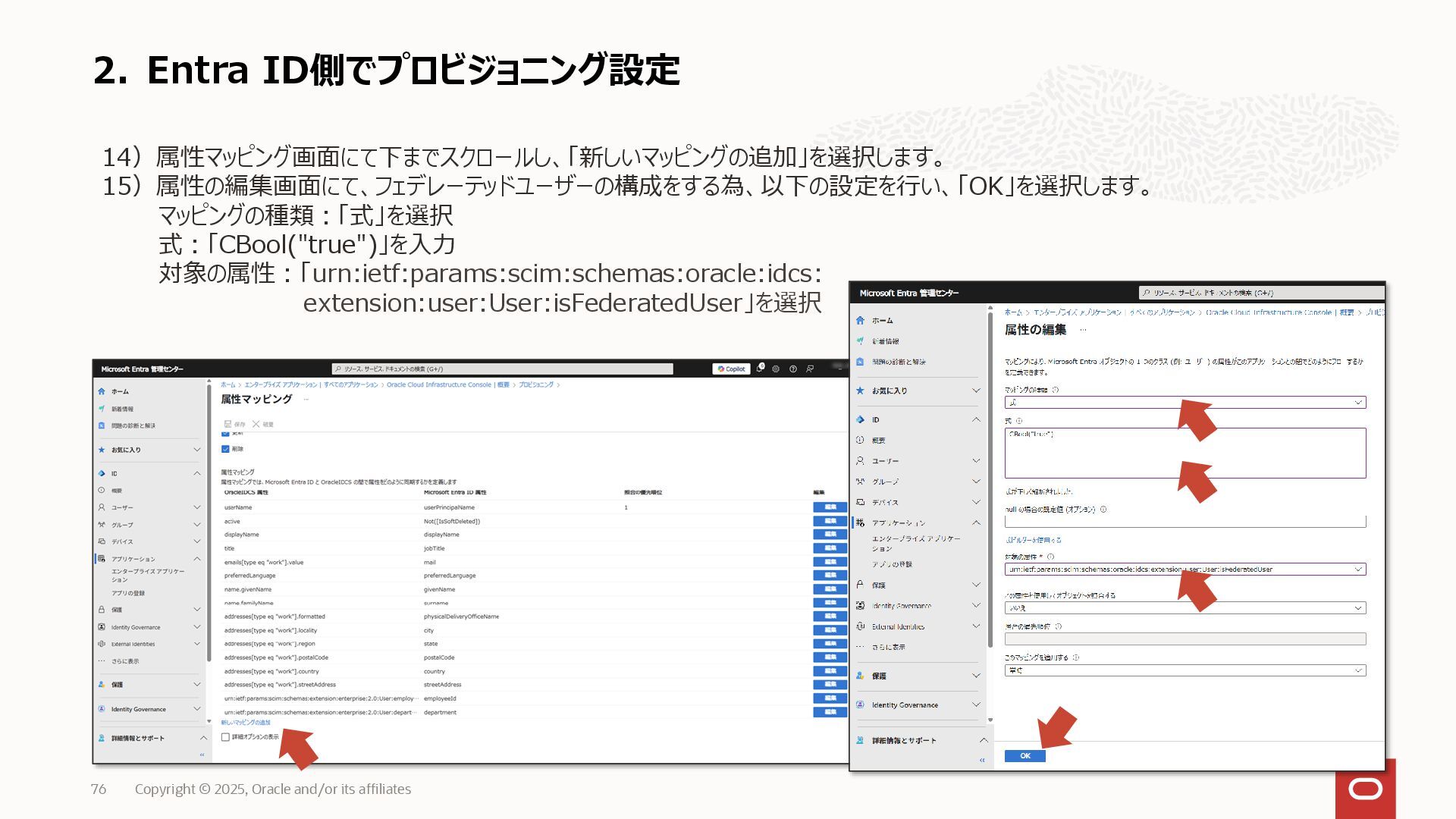The height and width of the screenshot is (819, 1456).
Task: Click お気に入り star icon in 属性マッピング window
Action: pyautogui.click(x=102, y=450)
